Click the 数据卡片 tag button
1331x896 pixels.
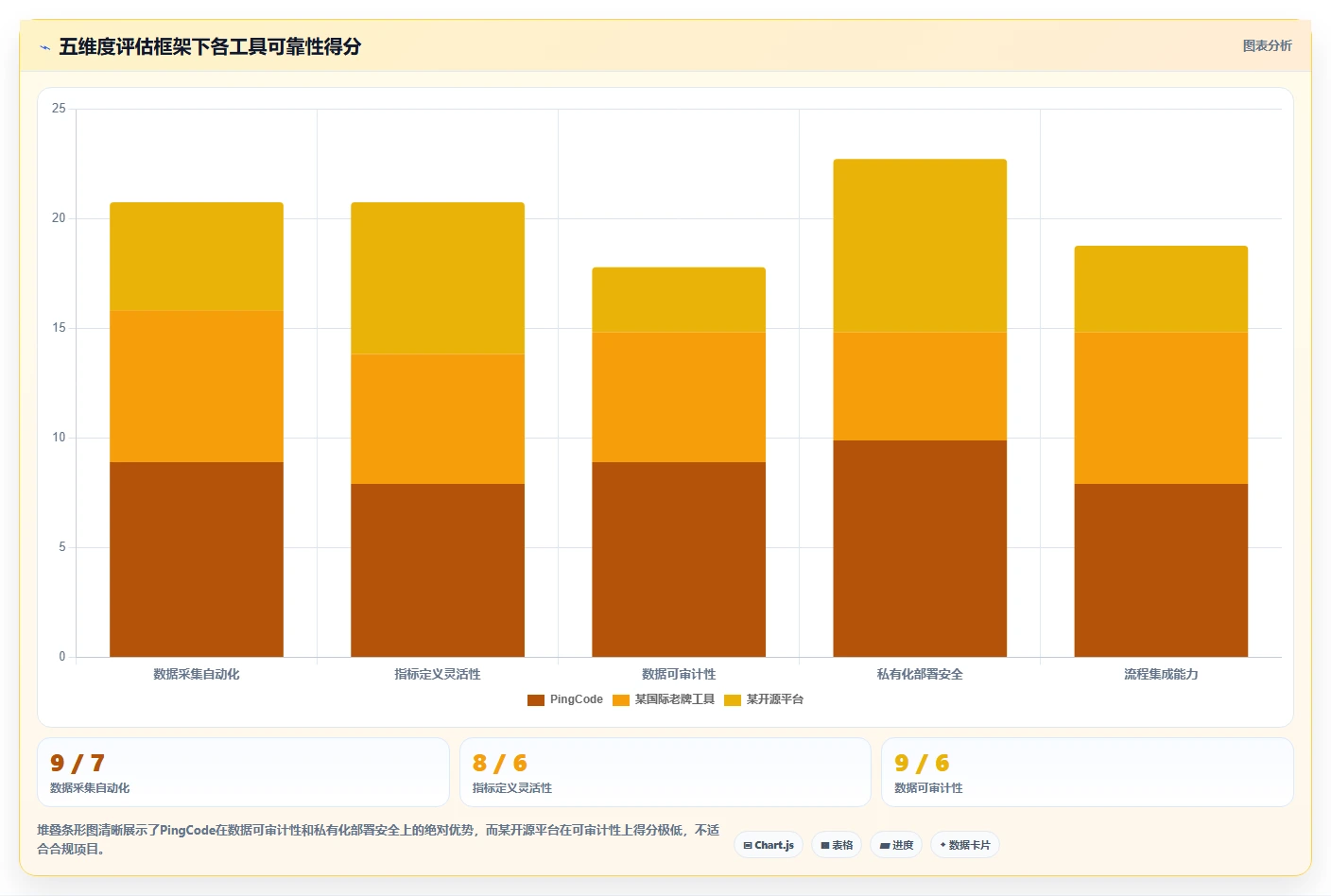point(965,845)
